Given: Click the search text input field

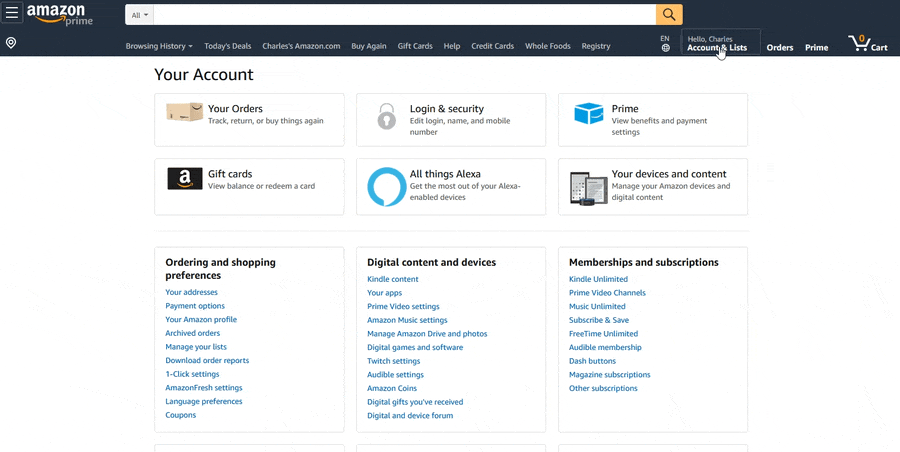Looking at the screenshot, I should click(x=405, y=15).
